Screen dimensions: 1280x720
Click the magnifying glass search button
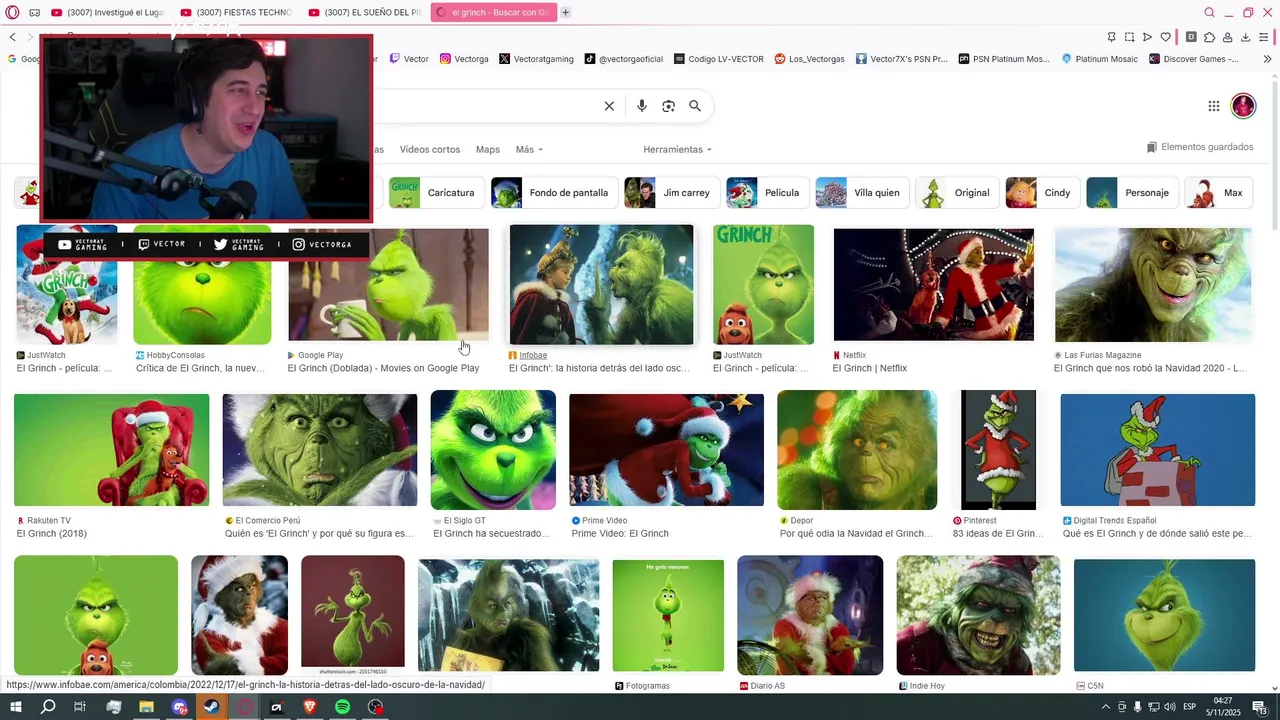coord(695,106)
